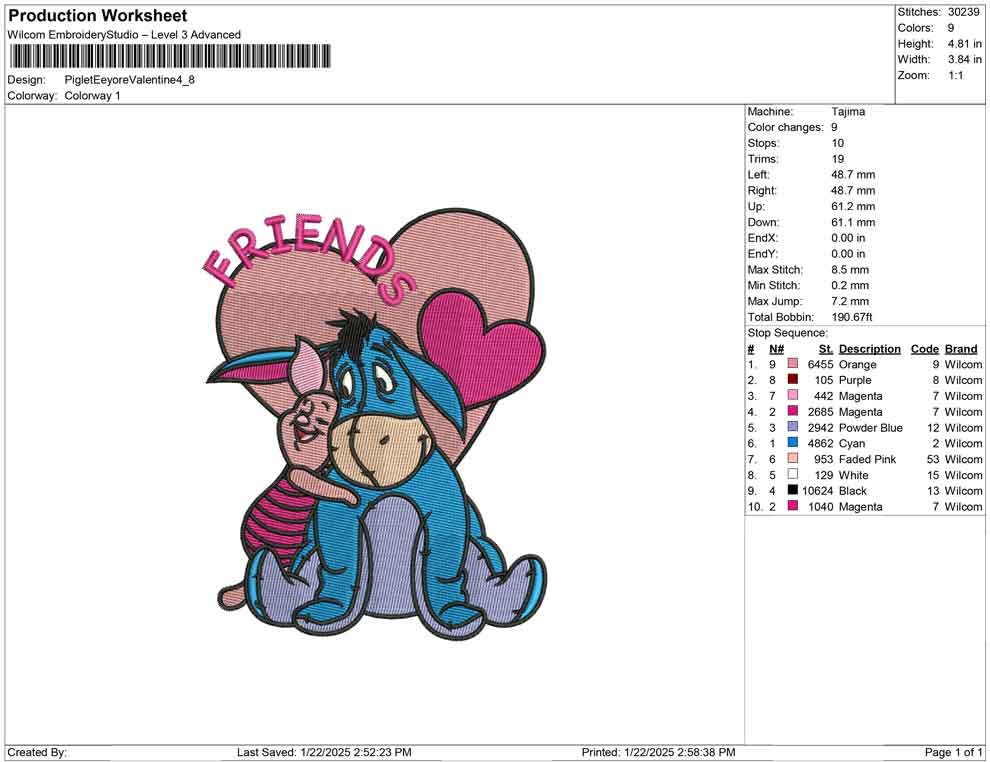Image resolution: width=990 pixels, height=762 pixels.
Task: Select the "Purple" description in row 2
Action: 855,380
